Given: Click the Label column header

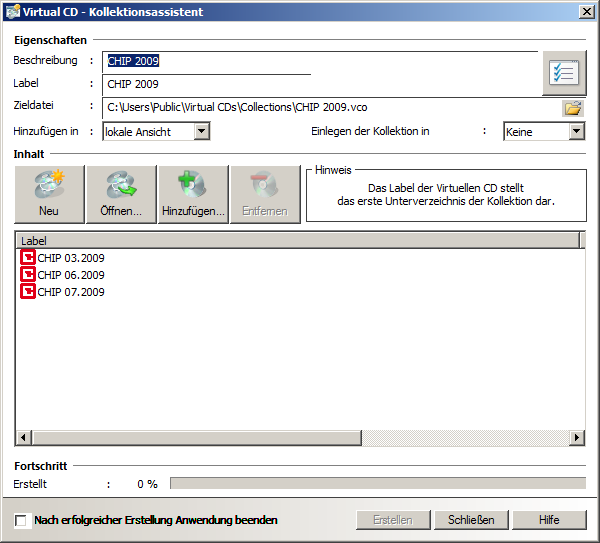Looking at the screenshot, I should point(298,240).
